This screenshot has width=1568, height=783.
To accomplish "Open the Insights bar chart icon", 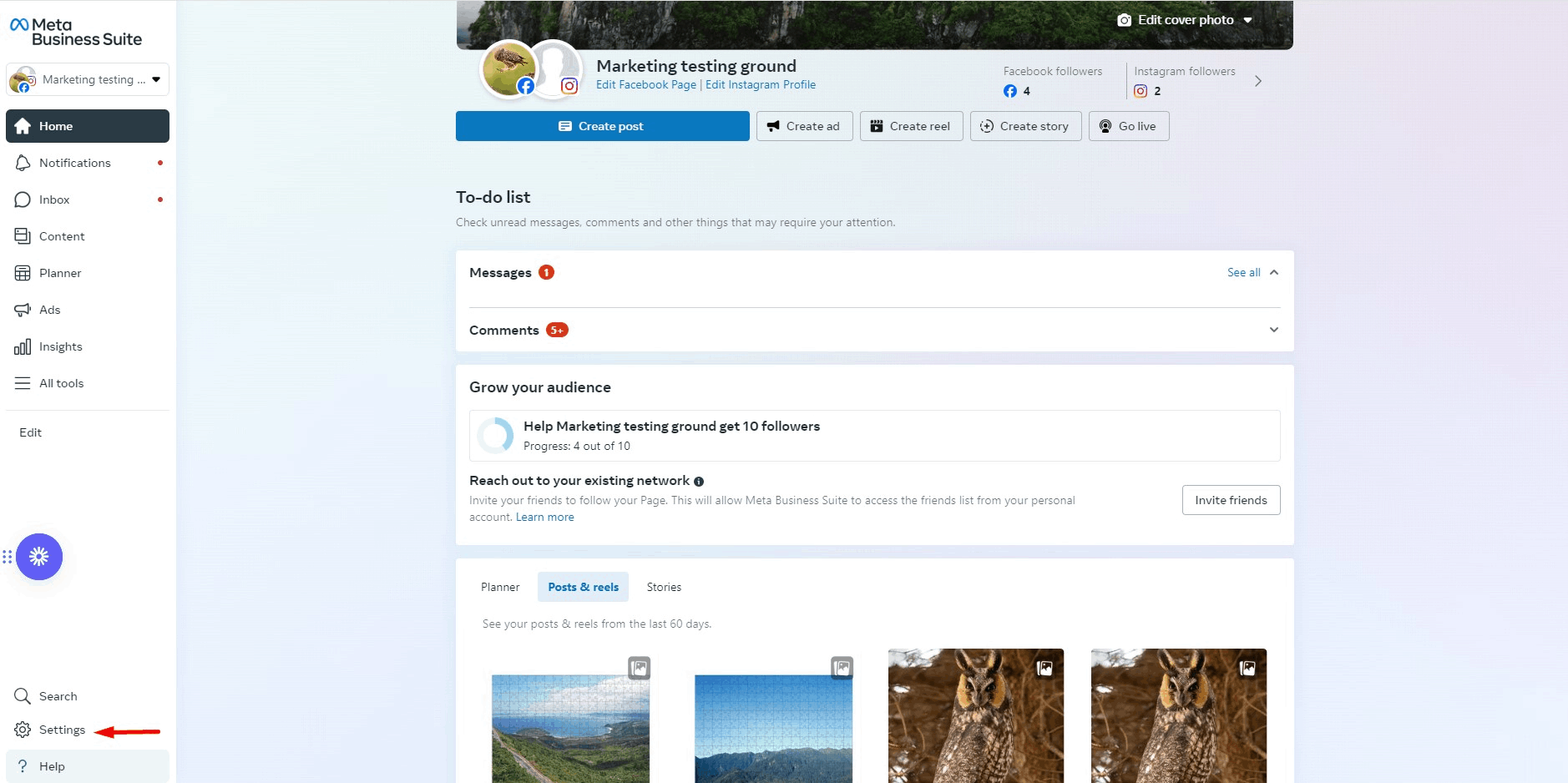I will click(x=23, y=346).
